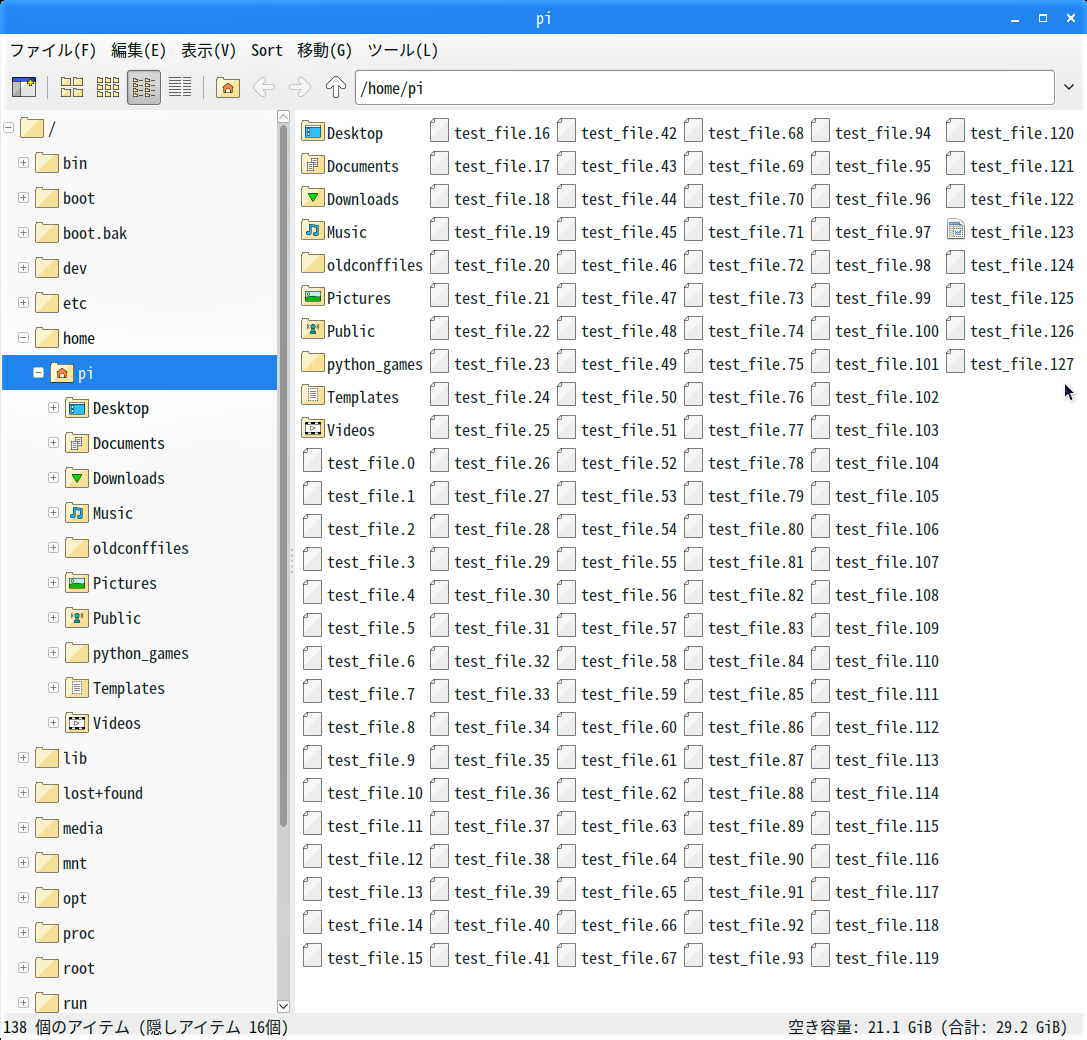Collapse the pi folder node
1087x1040 pixels.
[x=39, y=373]
